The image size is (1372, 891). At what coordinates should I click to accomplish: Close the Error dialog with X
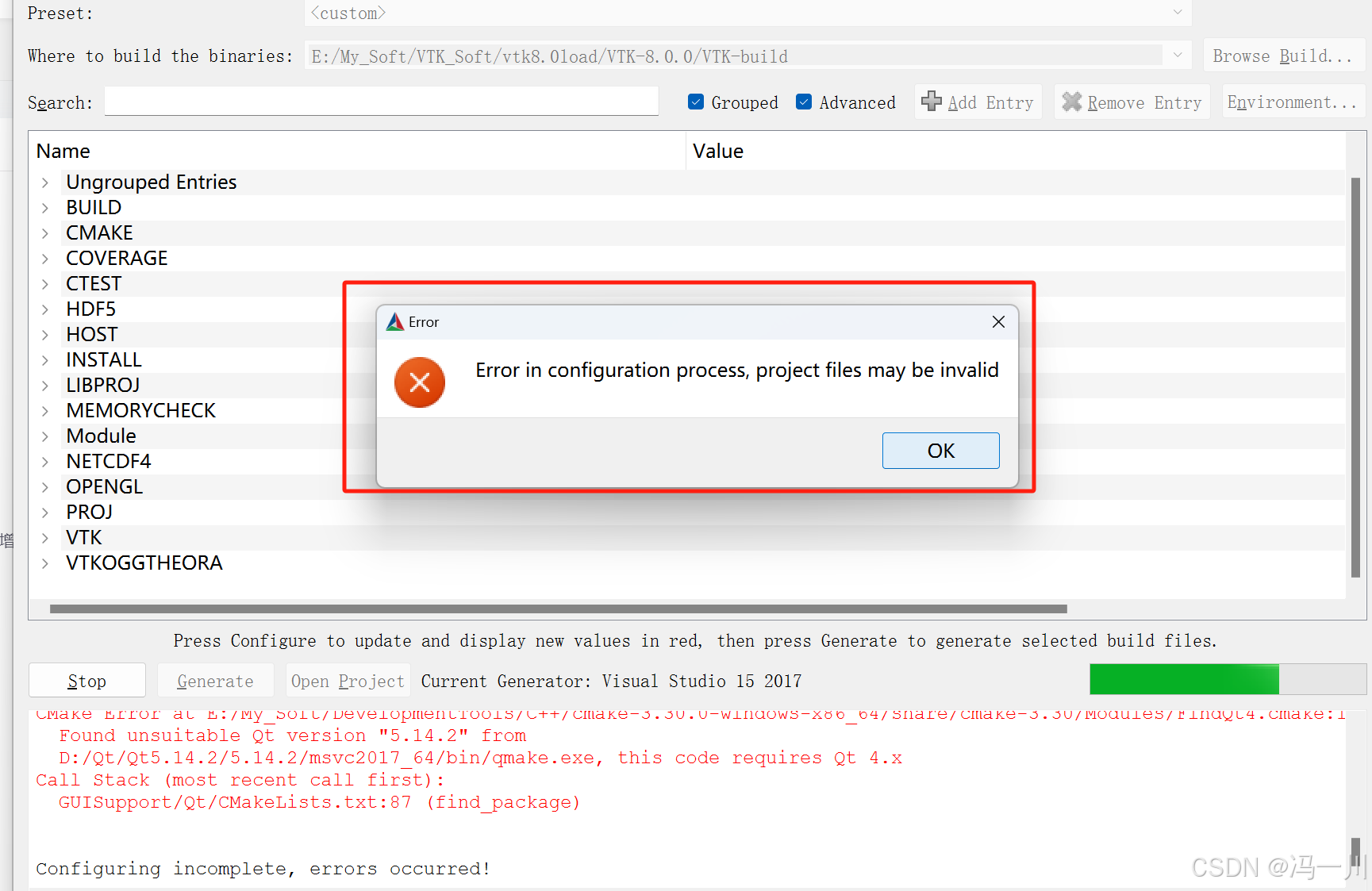pyautogui.click(x=998, y=321)
